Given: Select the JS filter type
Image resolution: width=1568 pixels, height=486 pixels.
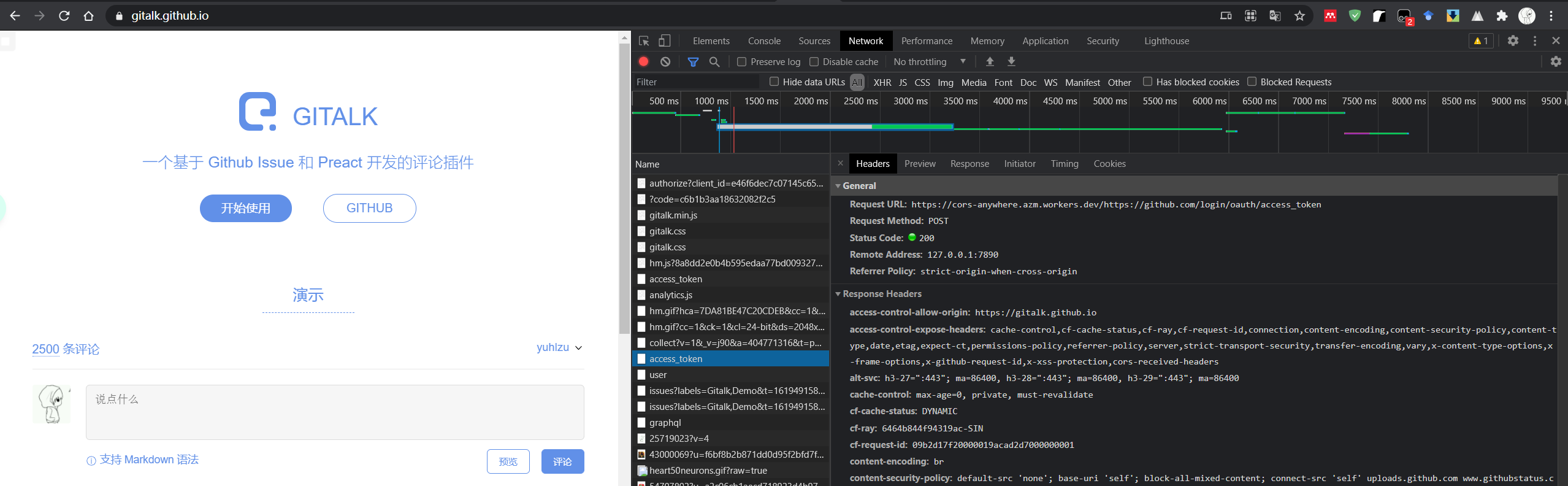Looking at the screenshot, I should click(903, 82).
